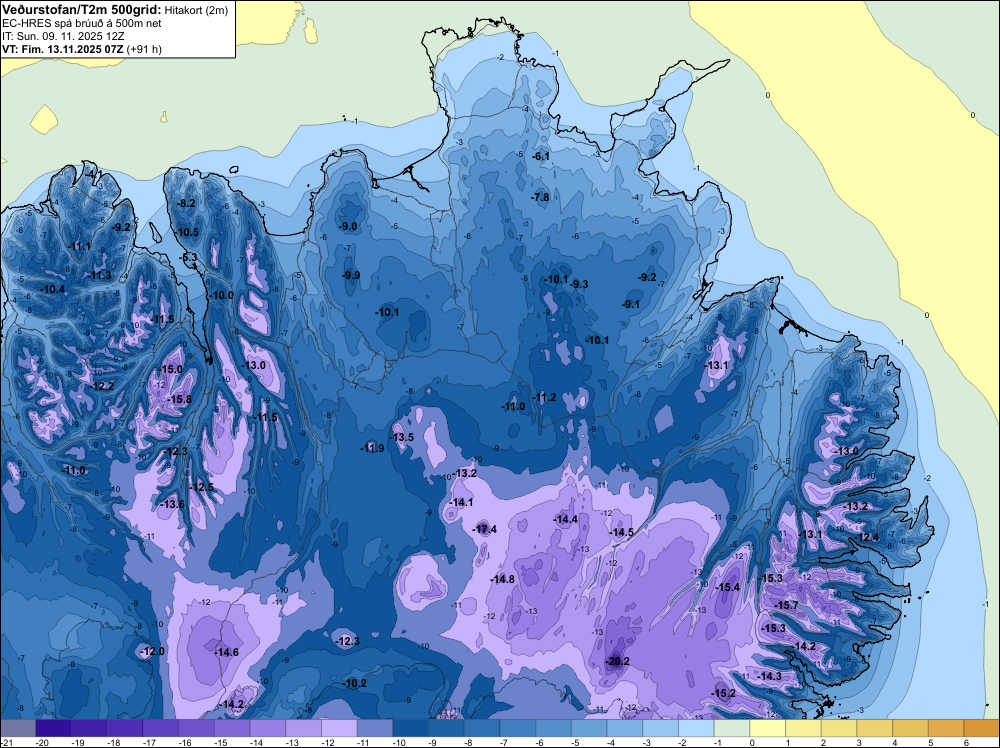The width and height of the screenshot is (1000, 748).
Task: Click the -10.5 temperature label
Action: [186, 232]
